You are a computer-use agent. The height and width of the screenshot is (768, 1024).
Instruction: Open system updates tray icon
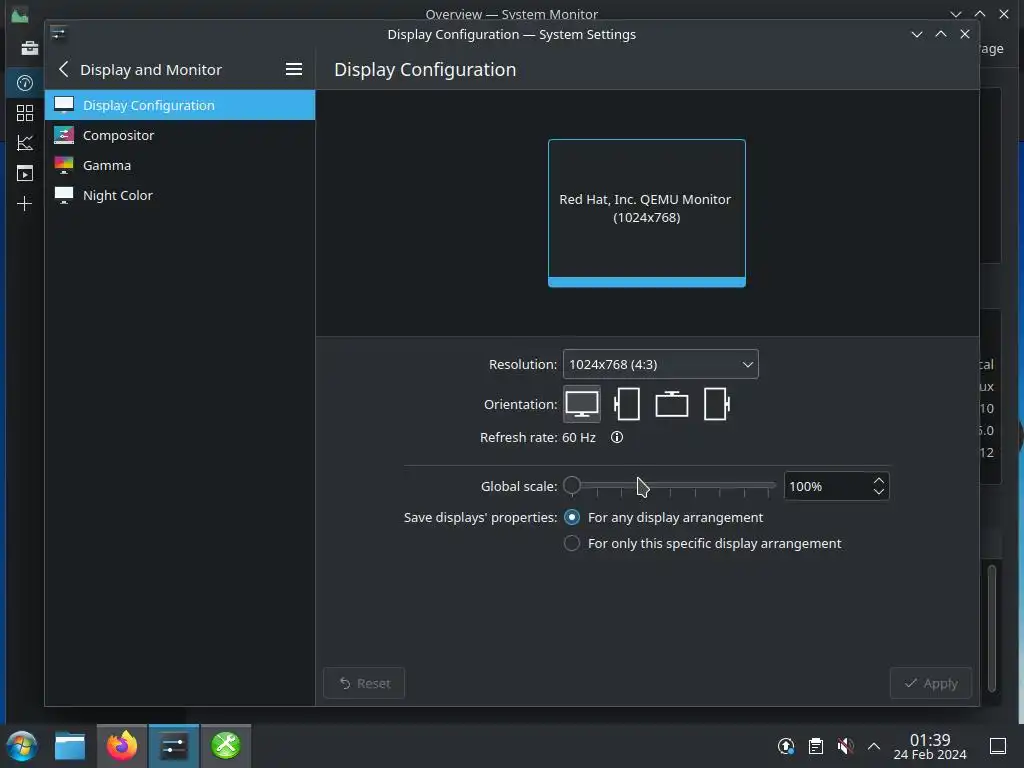tap(786, 746)
